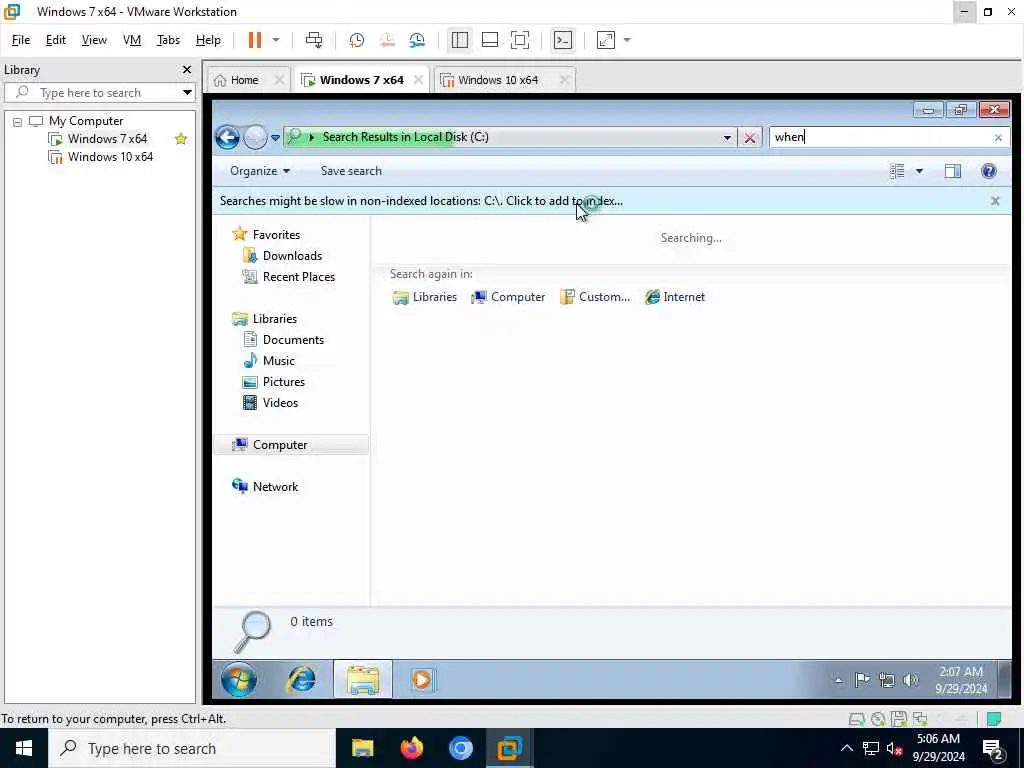Enter full screen mode icon
Image resolution: width=1024 pixels, height=768 pixels.
[x=520, y=40]
